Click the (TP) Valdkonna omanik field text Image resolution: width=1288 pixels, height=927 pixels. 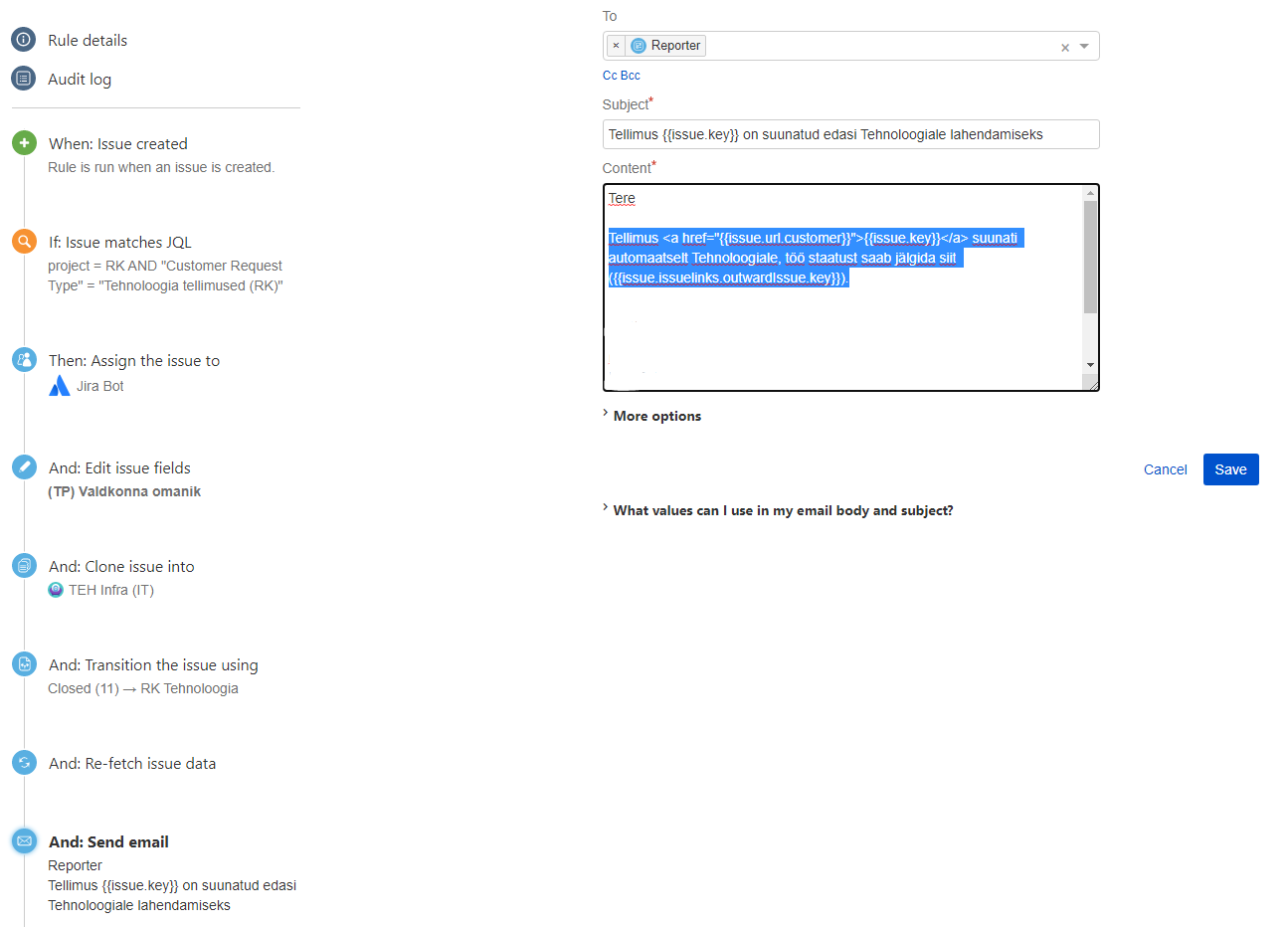(x=124, y=491)
